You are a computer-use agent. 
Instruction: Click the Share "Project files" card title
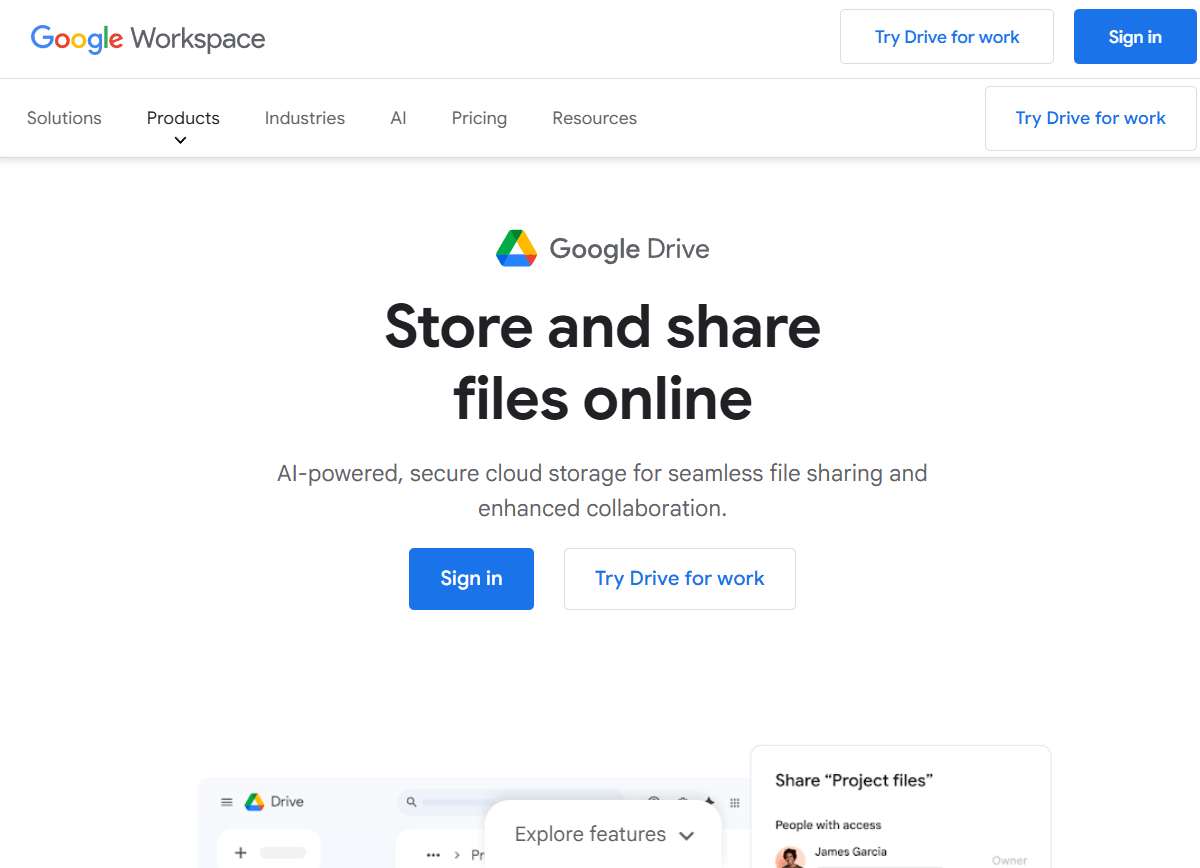pos(854,780)
